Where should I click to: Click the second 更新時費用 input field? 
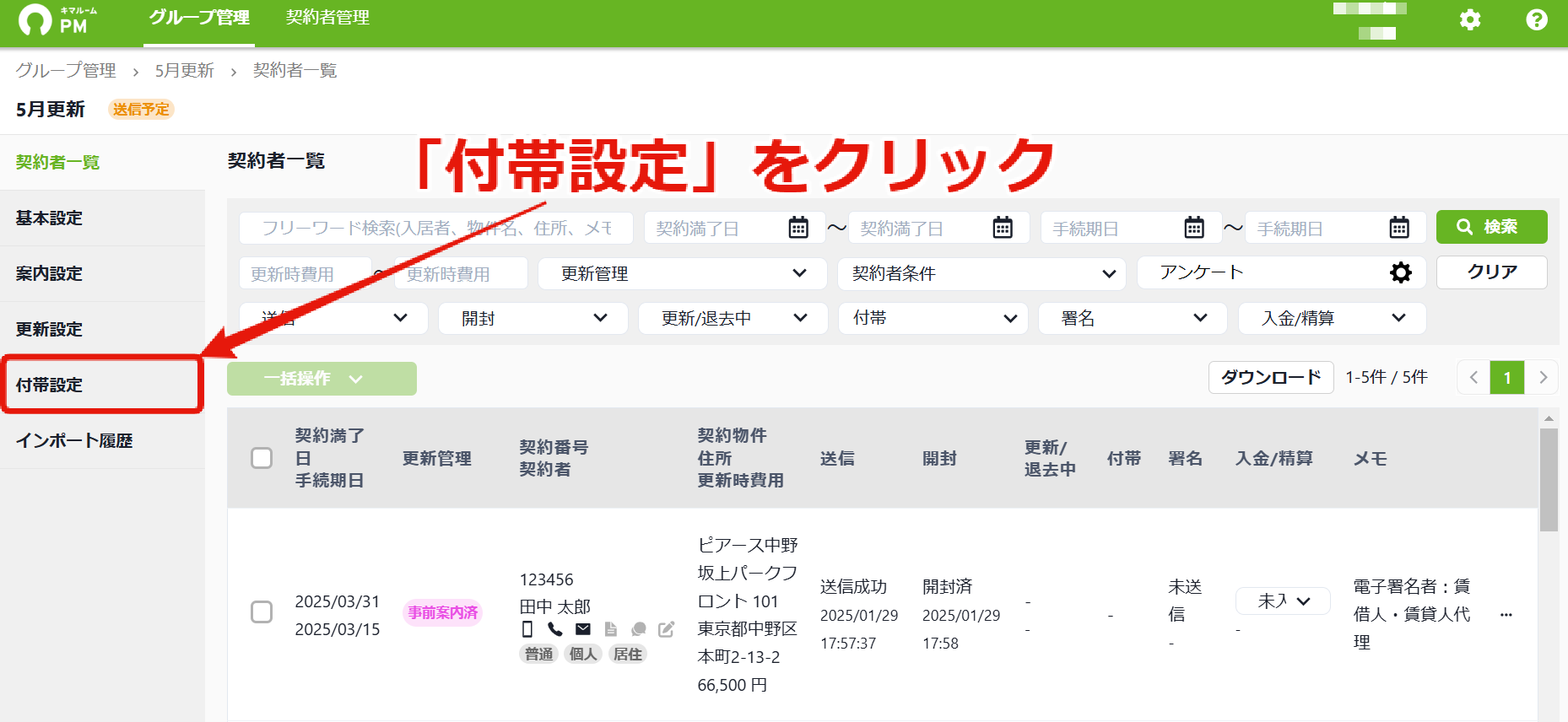point(461,273)
